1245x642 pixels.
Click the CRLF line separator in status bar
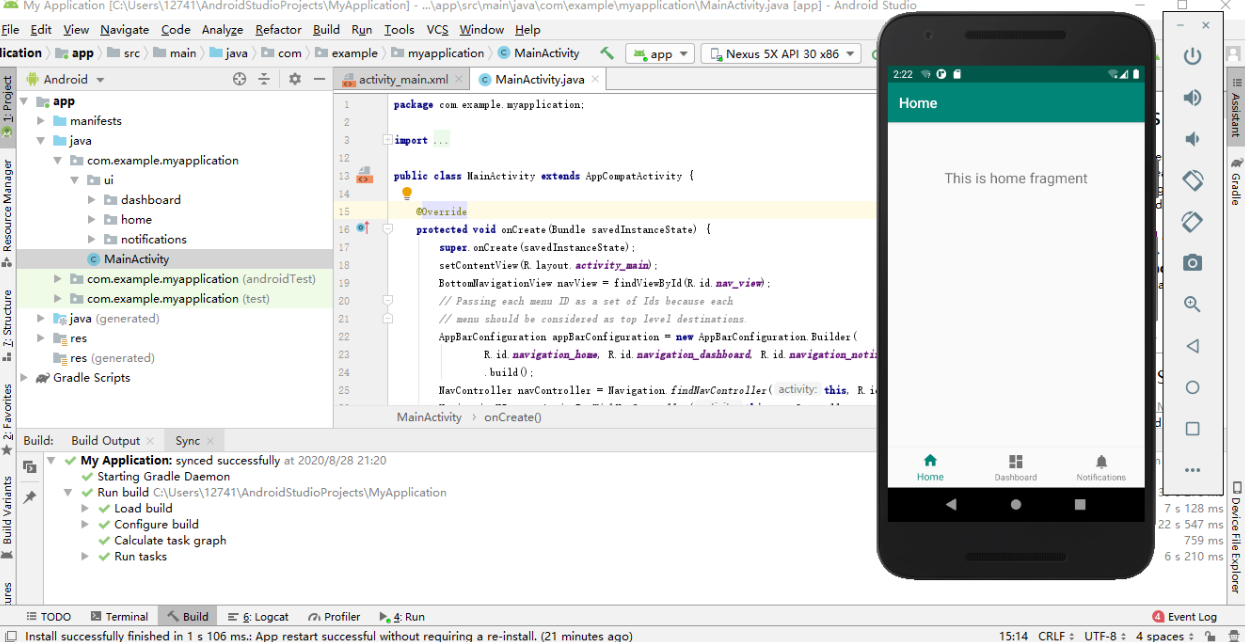point(1054,635)
